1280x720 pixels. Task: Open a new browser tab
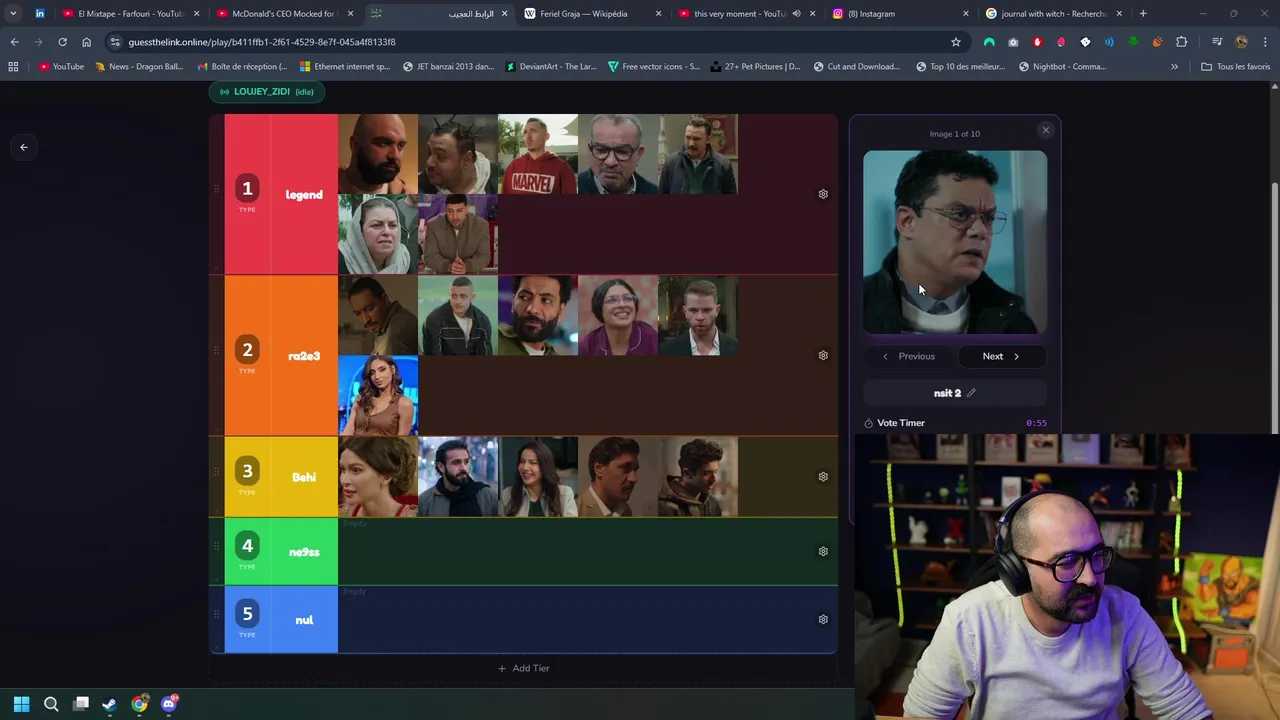pyautogui.click(x=1143, y=14)
